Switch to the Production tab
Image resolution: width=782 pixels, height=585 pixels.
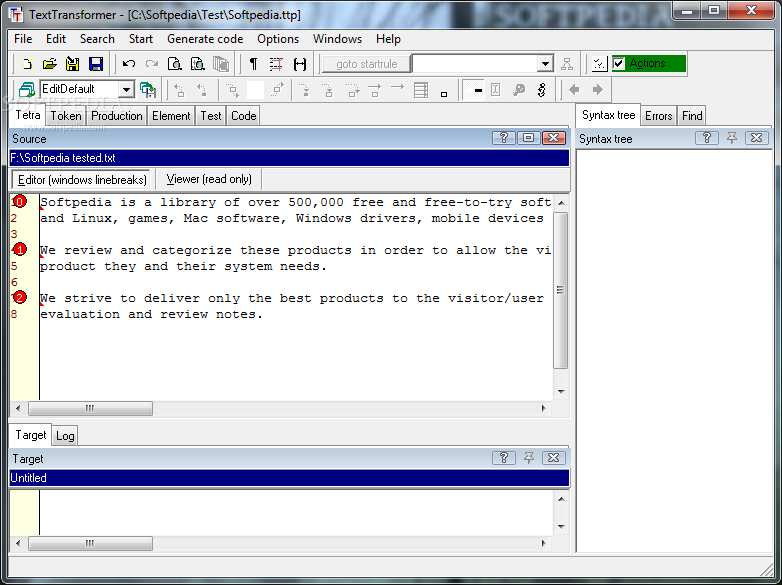(117, 116)
